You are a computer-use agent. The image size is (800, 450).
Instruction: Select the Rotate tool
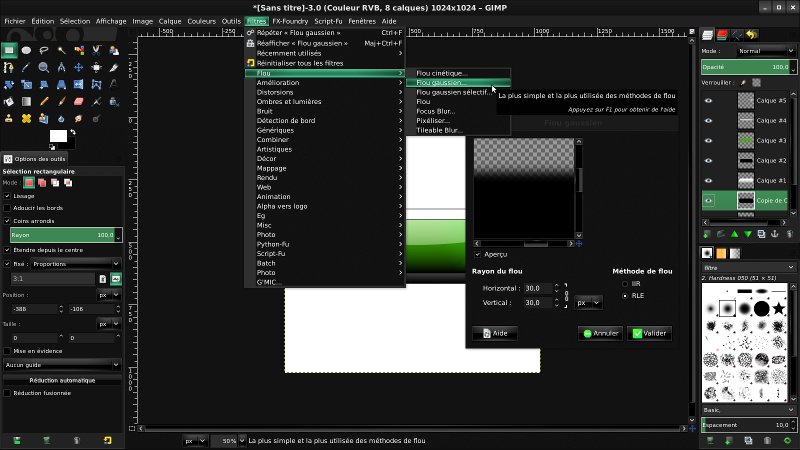(x=9, y=84)
